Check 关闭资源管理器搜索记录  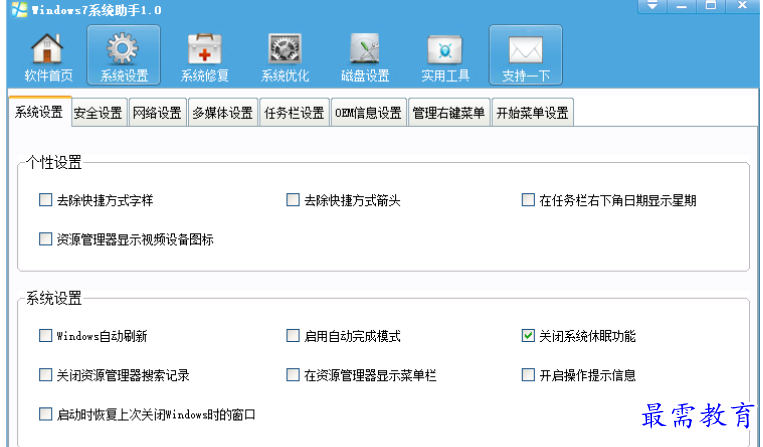(45, 375)
